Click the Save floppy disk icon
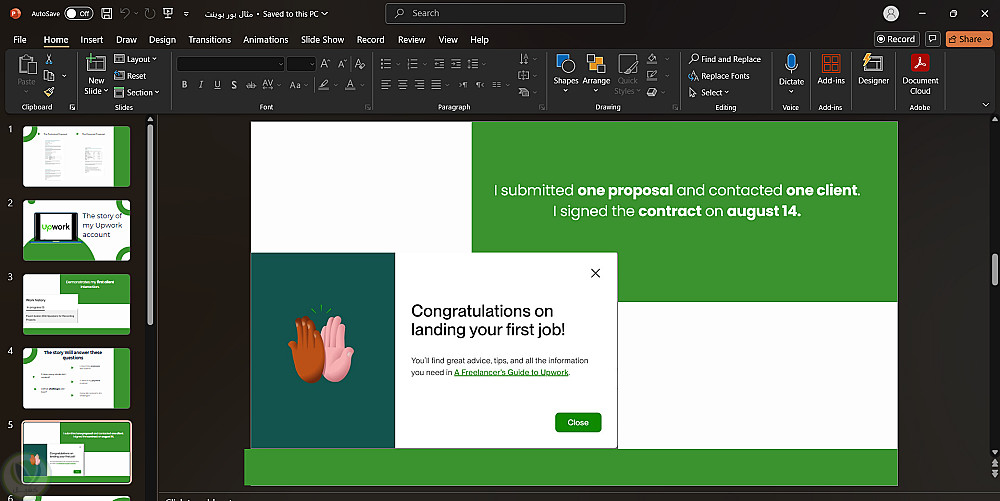1000x501 pixels. [x=107, y=13]
